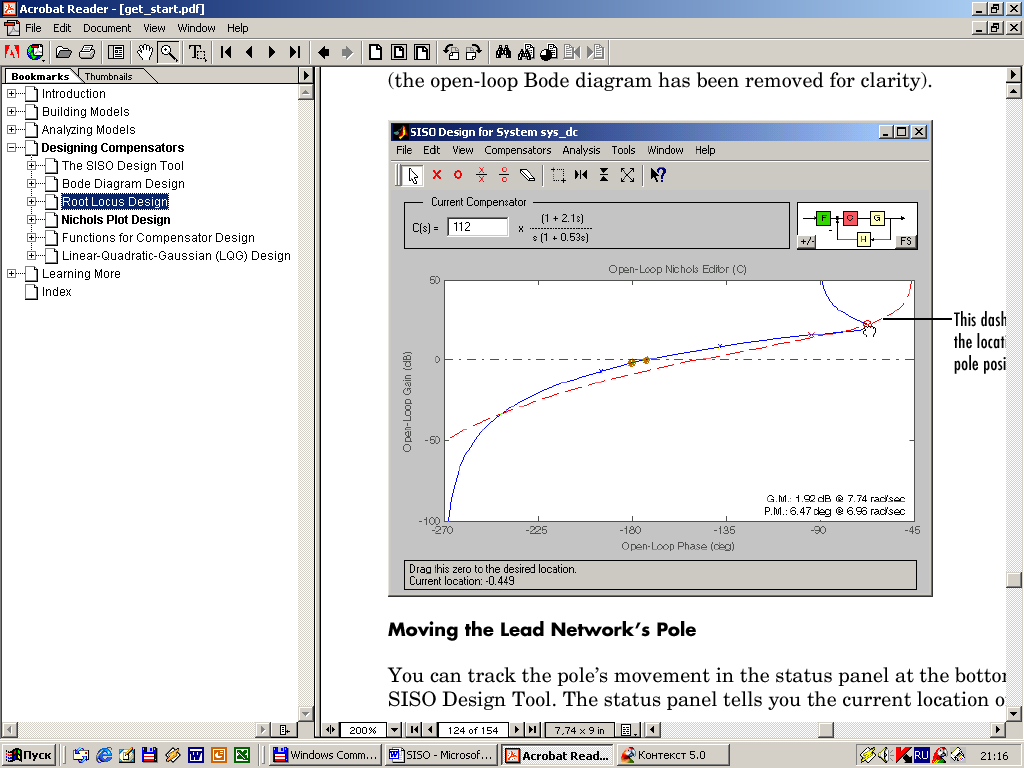The height and width of the screenshot is (768, 1024).
Task: Open the Functions for Compensator Design bookmark
Action: [158, 238]
